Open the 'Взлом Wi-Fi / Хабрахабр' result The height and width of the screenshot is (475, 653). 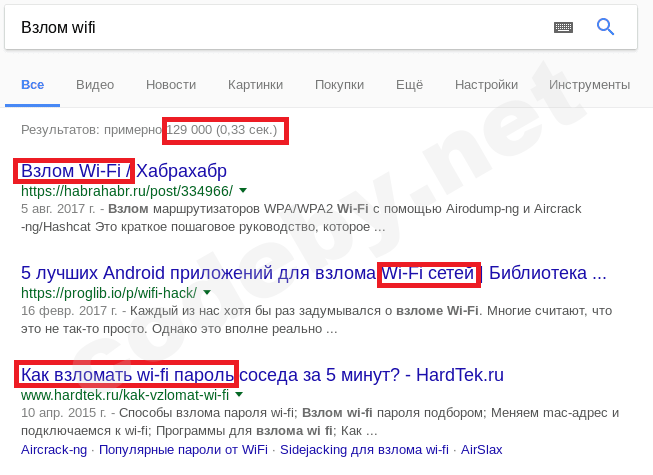(124, 171)
